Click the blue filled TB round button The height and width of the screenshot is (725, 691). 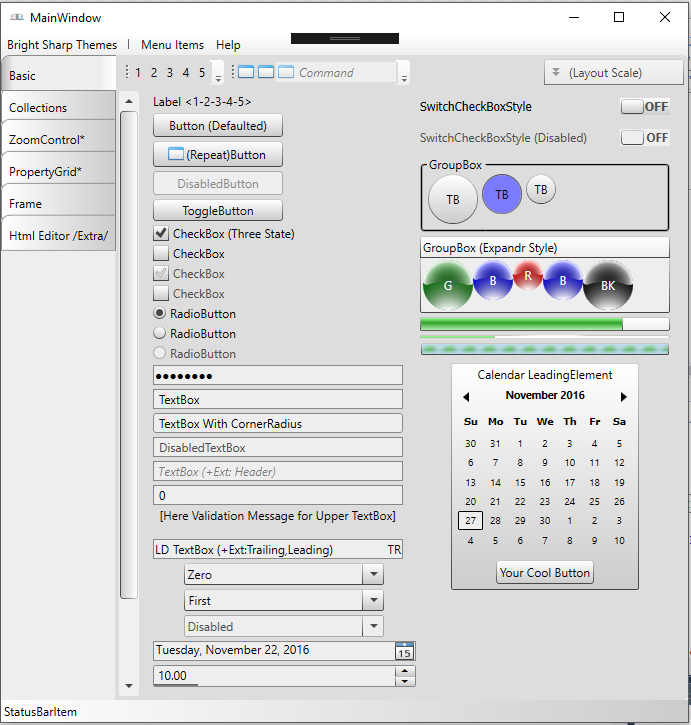[x=502, y=194]
